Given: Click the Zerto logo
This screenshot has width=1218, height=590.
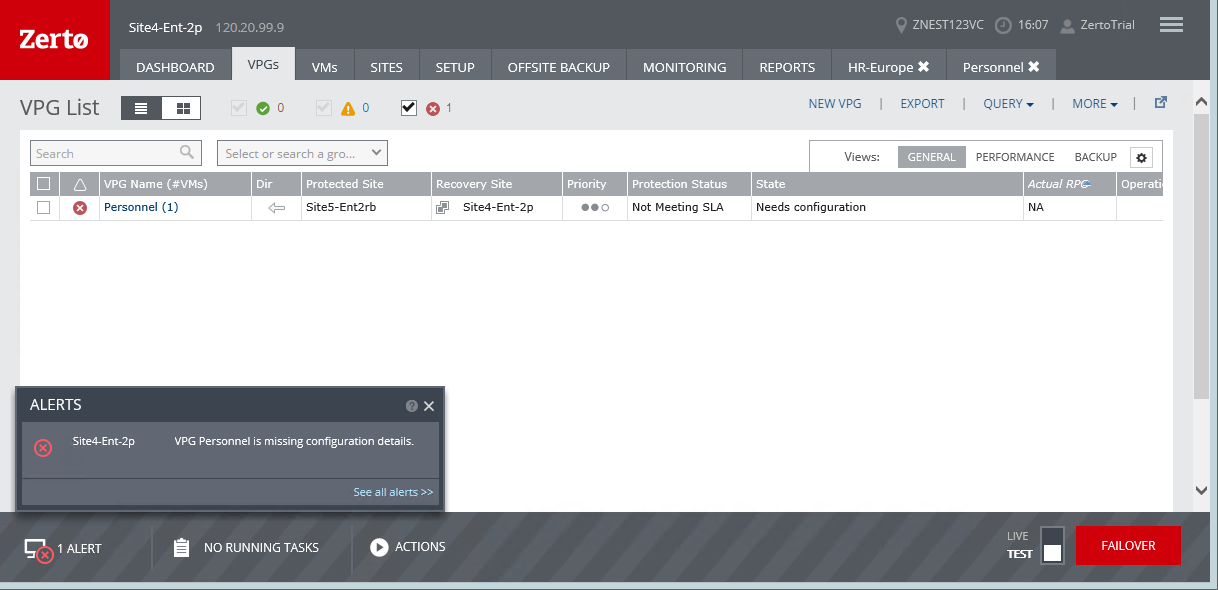Looking at the screenshot, I should (x=54, y=40).
